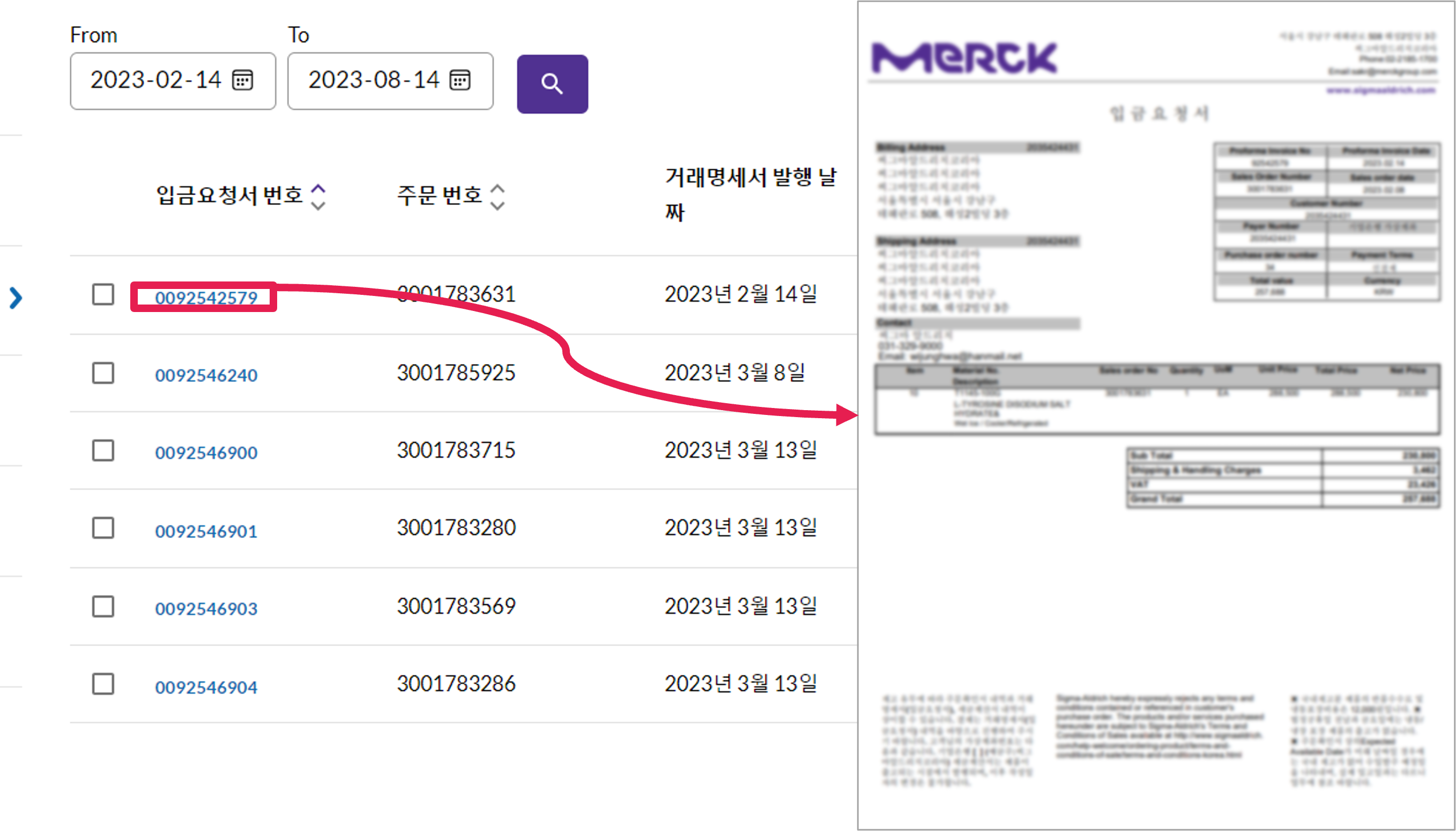
Task: Open the To date calendar icon
Action: pyautogui.click(x=460, y=80)
